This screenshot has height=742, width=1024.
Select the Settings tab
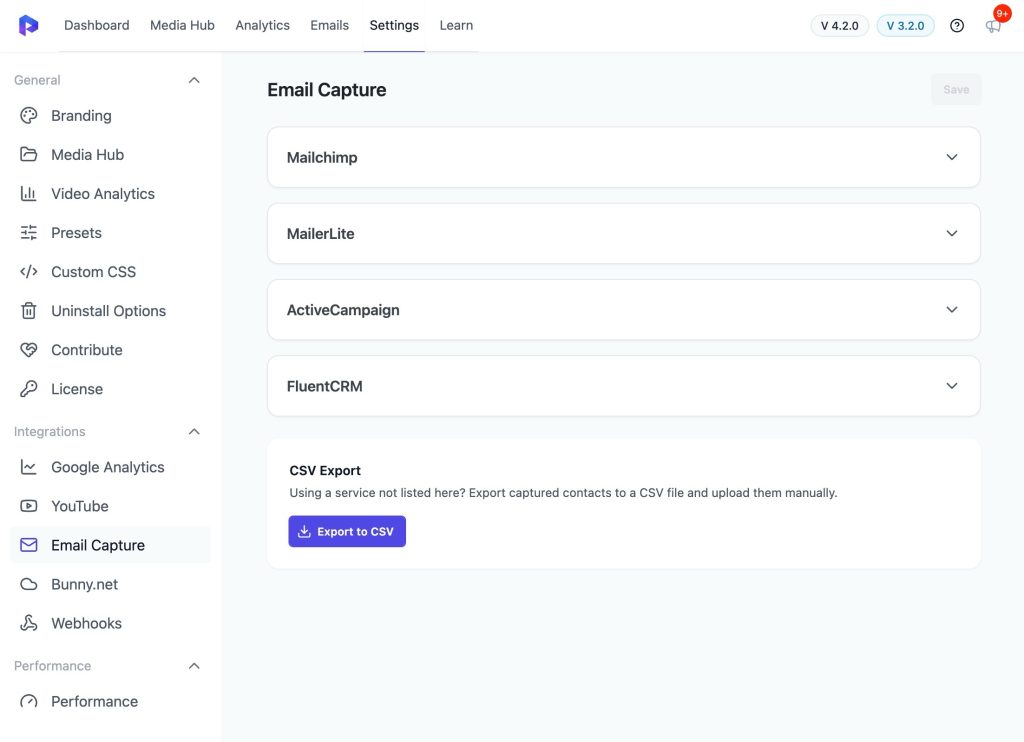pyautogui.click(x=394, y=25)
